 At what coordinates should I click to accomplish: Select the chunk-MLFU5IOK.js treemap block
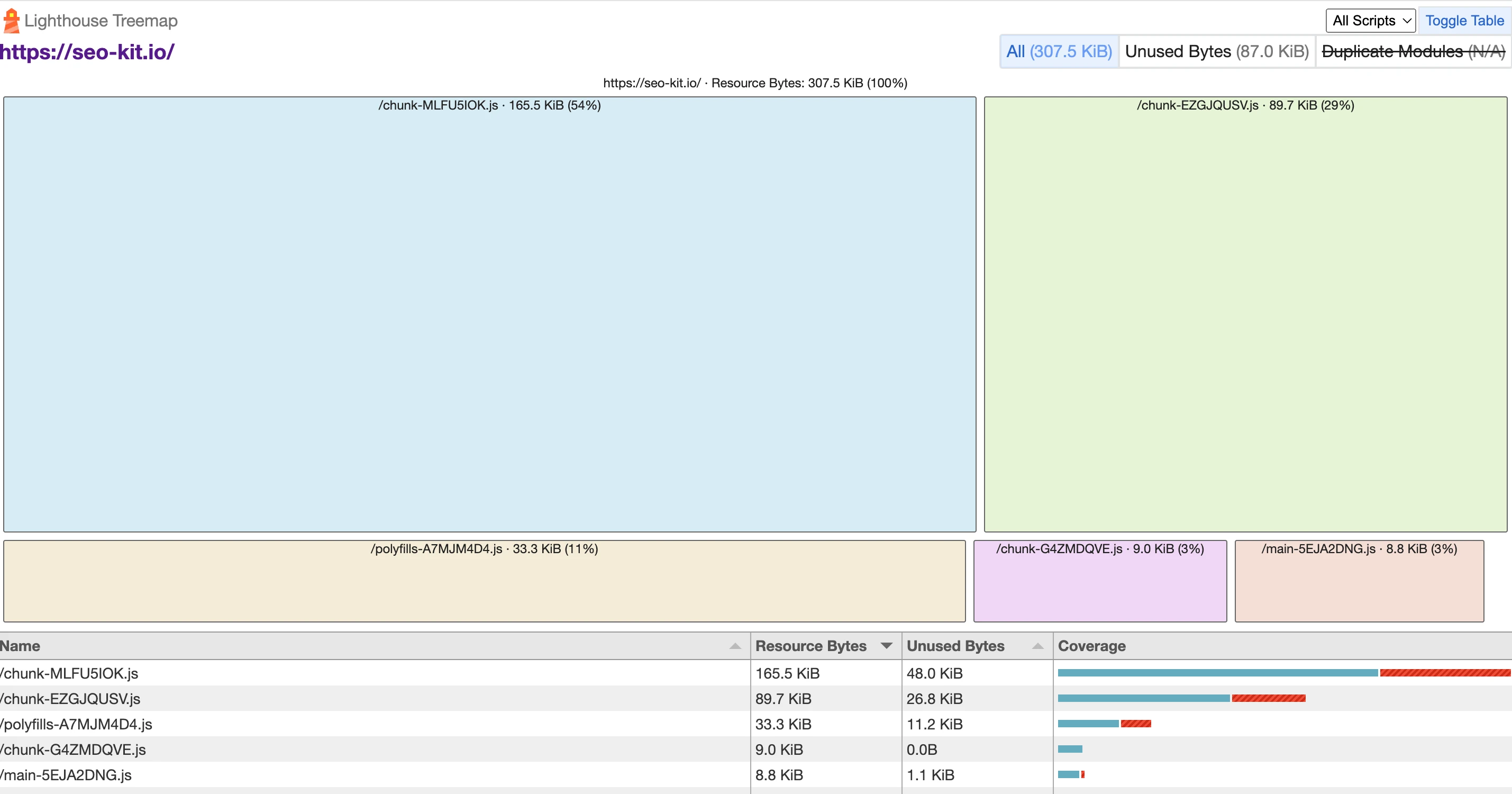click(x=489, y=314)
